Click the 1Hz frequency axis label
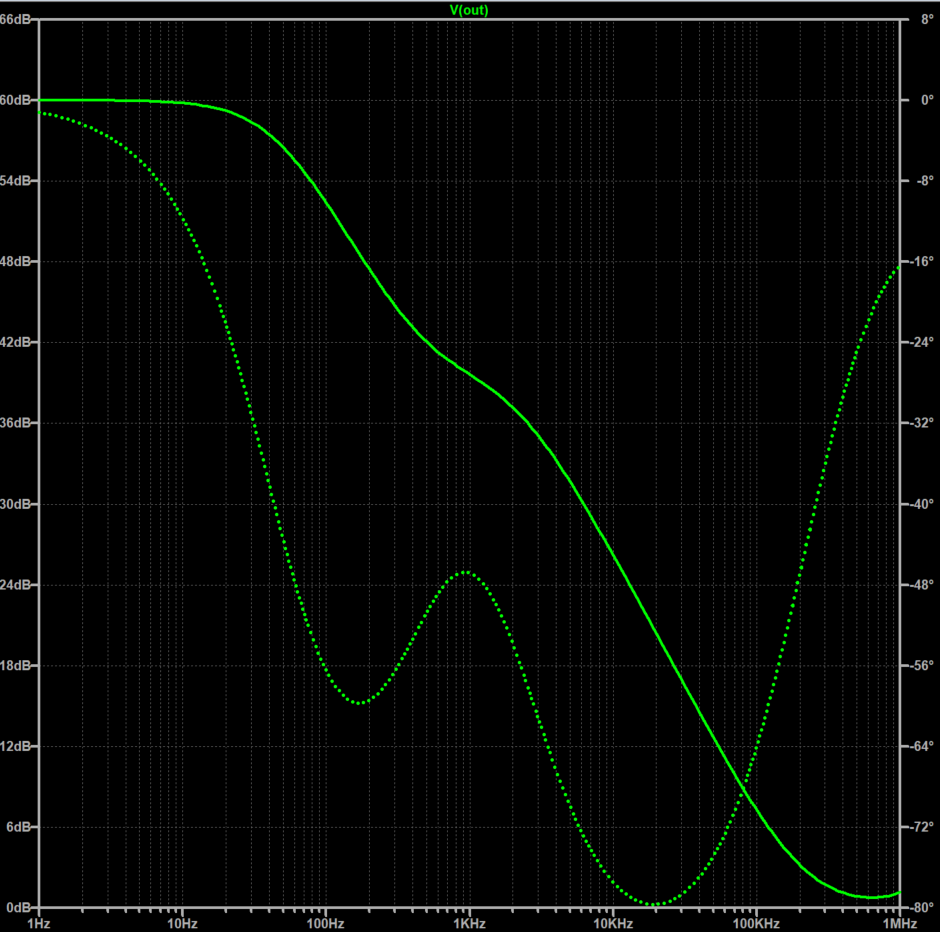Screen dimensions: 940x932 tap(39, 922)
